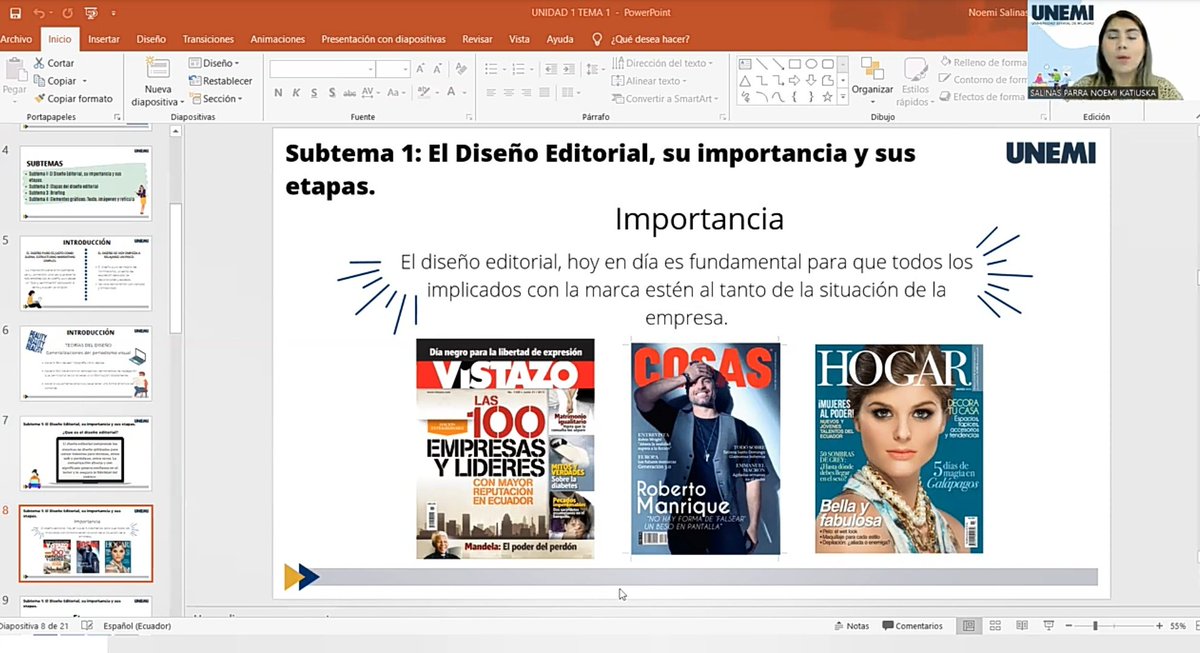Open Estilos rápidos gallery
The image size is (1200, 653).
click(x=914, y=81)
